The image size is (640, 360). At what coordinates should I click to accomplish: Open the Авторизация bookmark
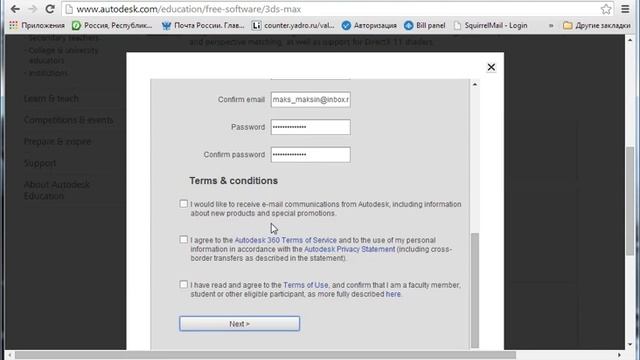(369, 25)
